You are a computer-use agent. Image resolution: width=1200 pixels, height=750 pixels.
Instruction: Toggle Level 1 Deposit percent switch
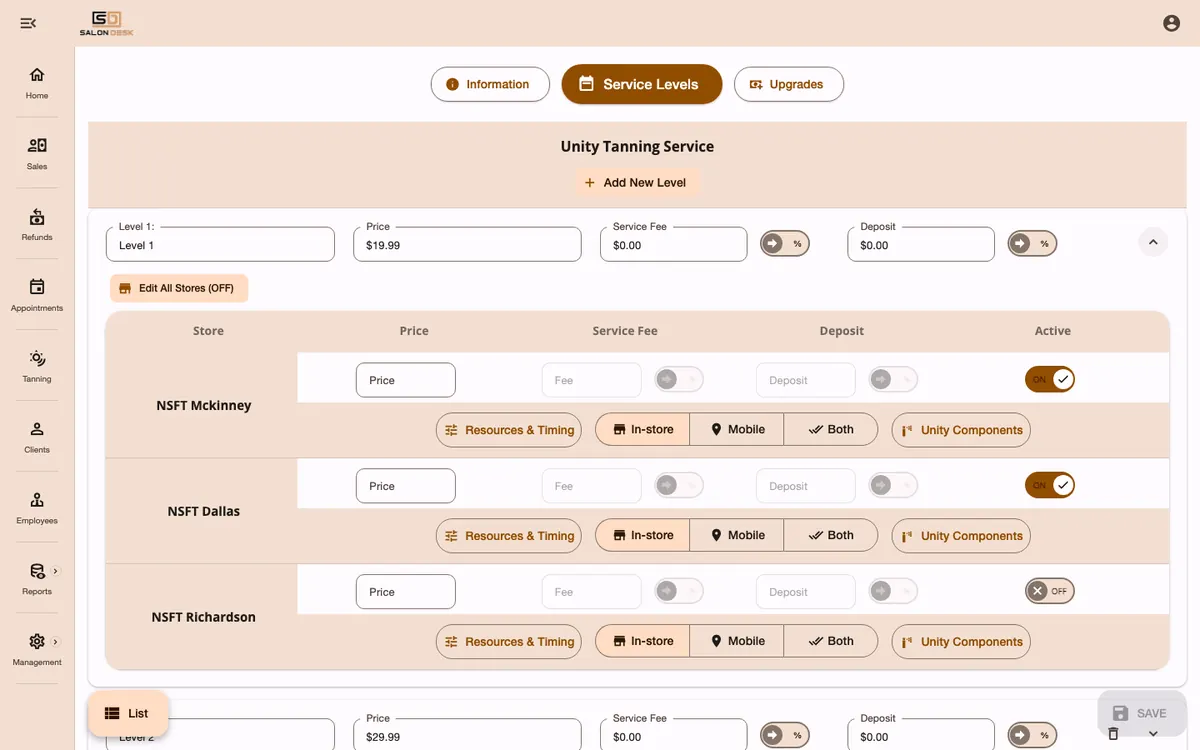pos(1032,243)
